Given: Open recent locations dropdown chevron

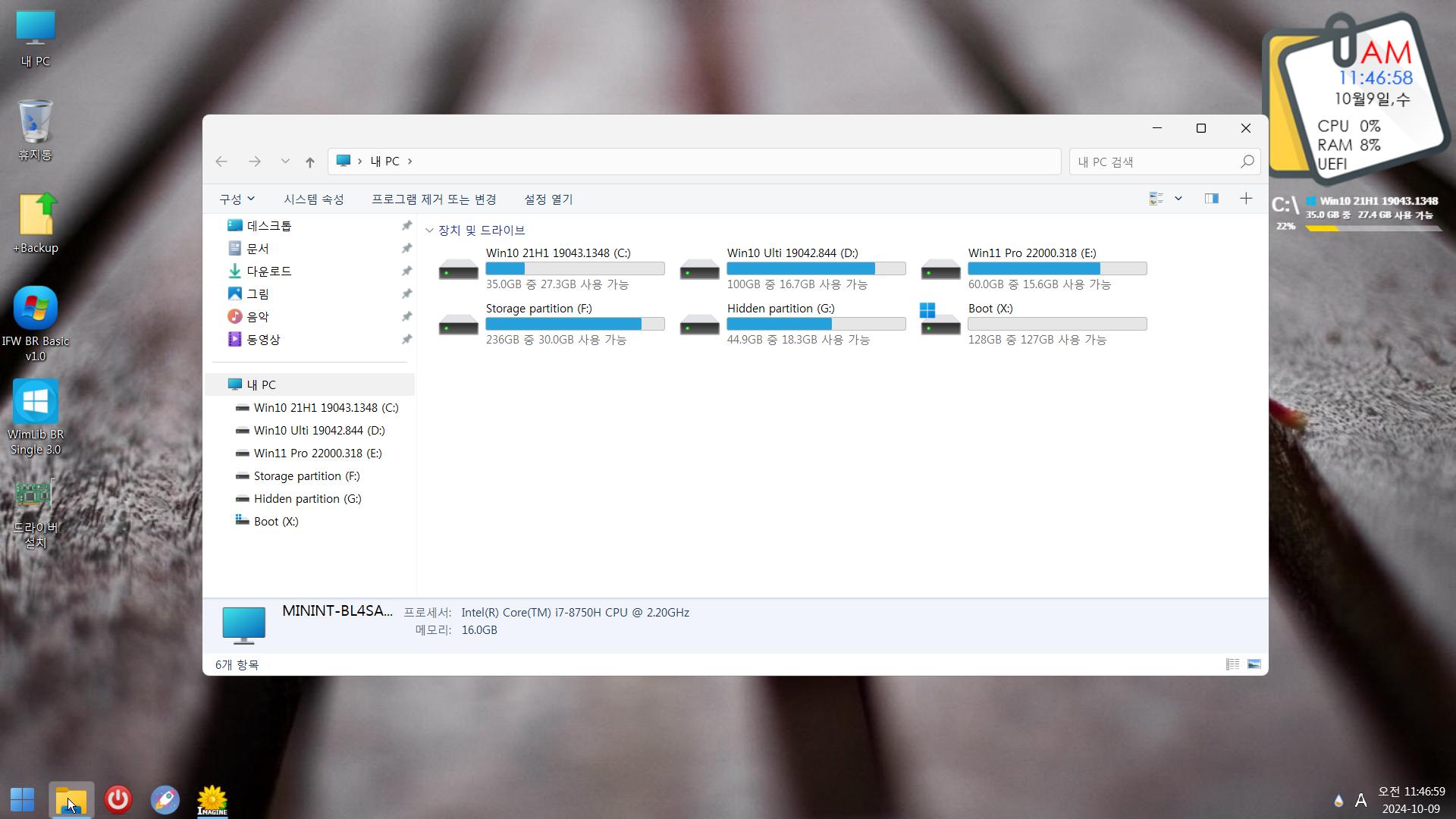Looking at the screenshot, I should tap(285, 162).
